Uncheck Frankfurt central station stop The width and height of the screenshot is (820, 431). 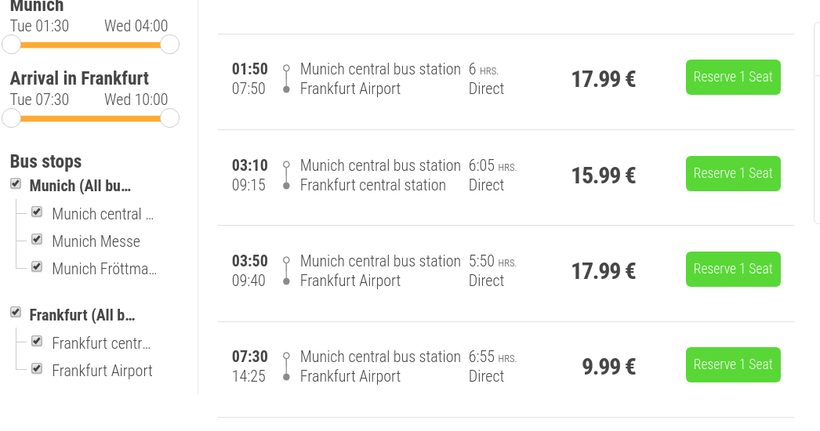[x=37, y=341]
